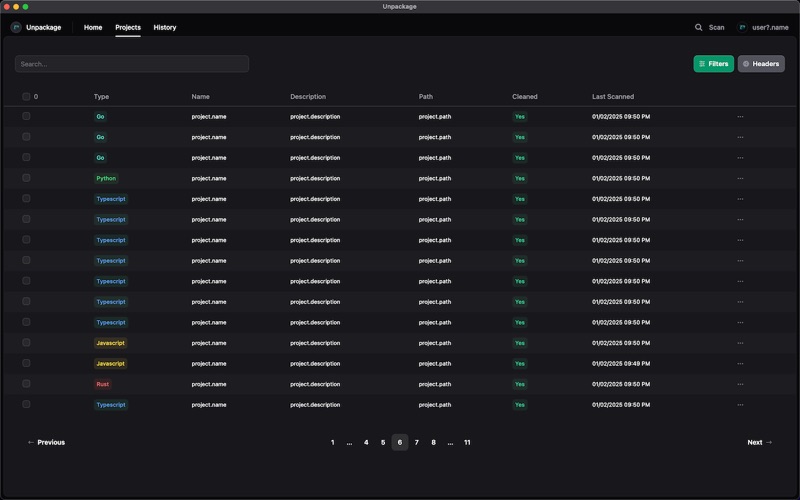800x500 pixels.
Task: Open the user?.name account menu
Action: 770,28
